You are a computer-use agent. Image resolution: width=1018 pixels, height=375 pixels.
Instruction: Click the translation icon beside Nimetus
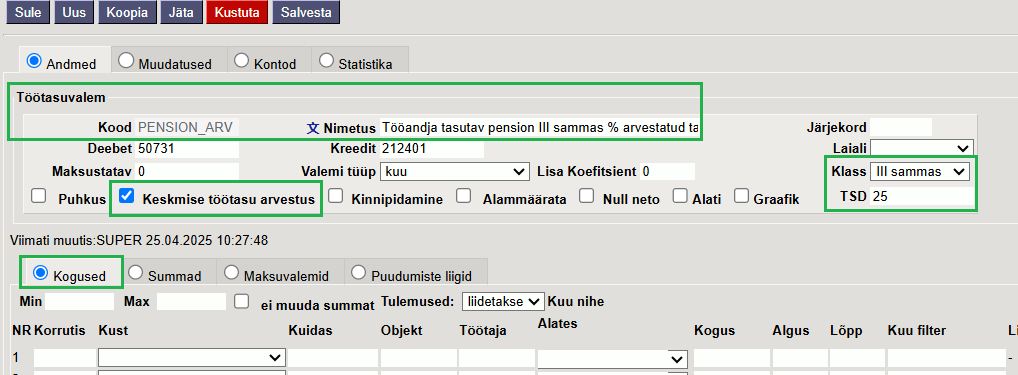[x=313, y=128]
